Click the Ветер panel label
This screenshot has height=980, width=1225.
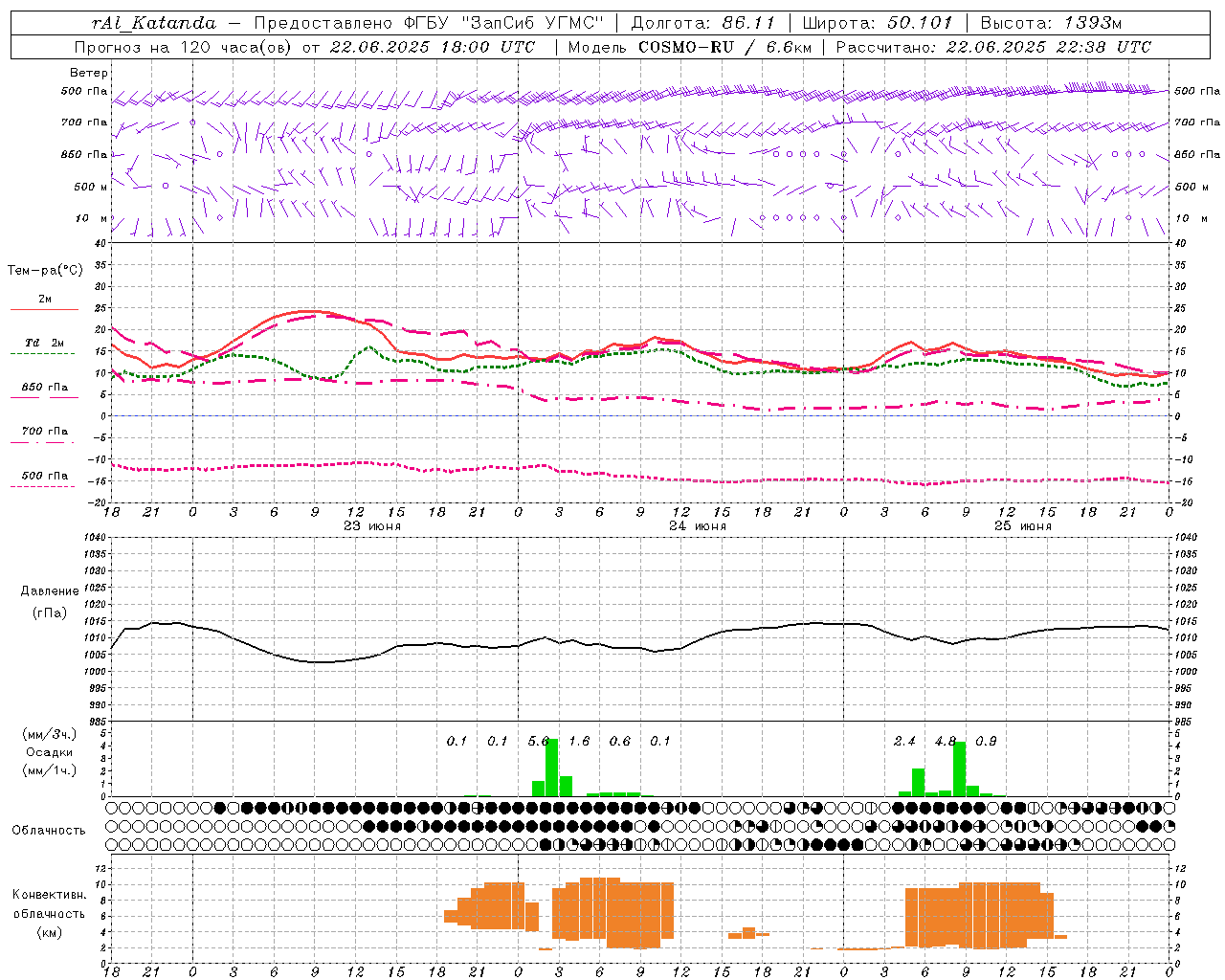point(89,73)
